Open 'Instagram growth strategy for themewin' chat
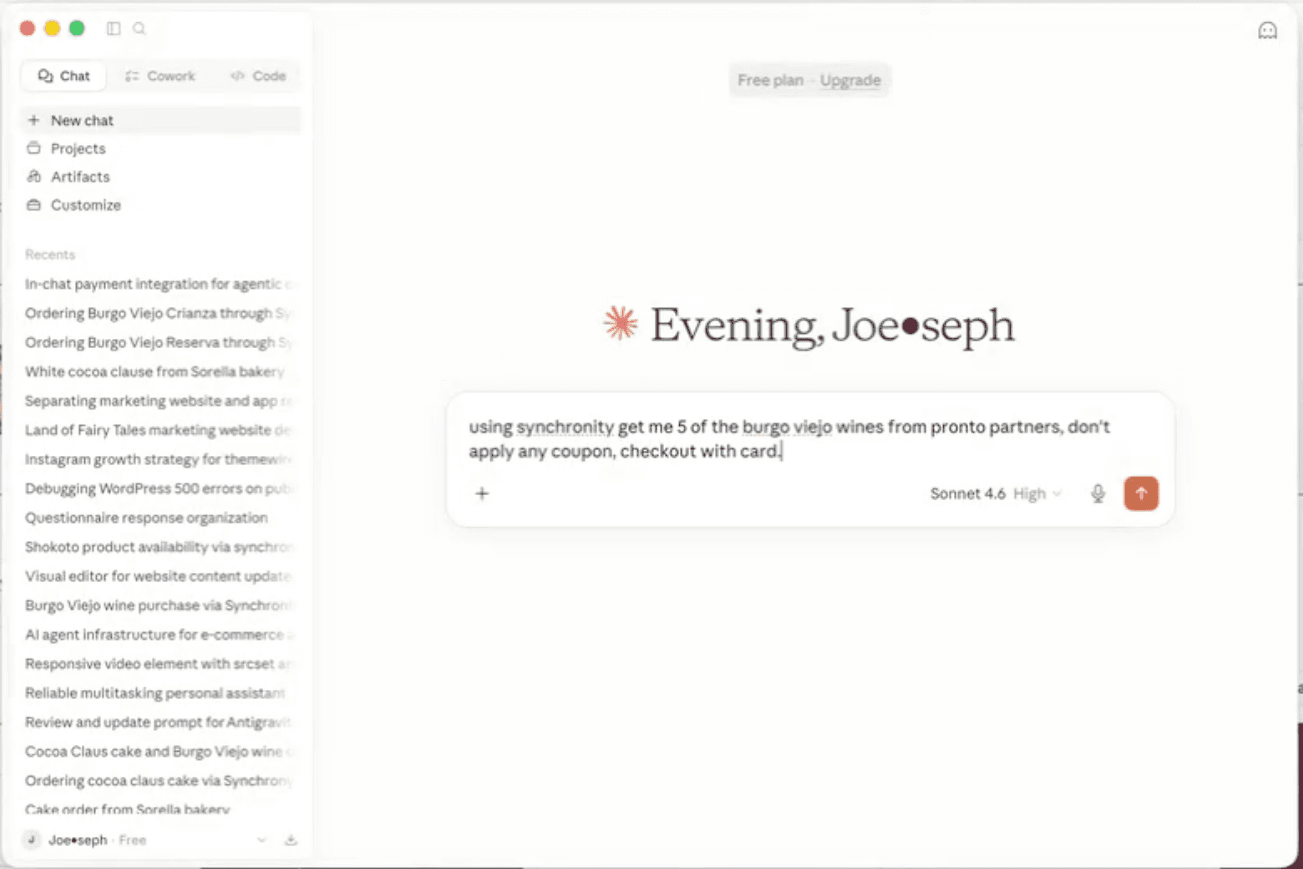Viewport: 1303px width, 869px height. [x=160, y=459]
